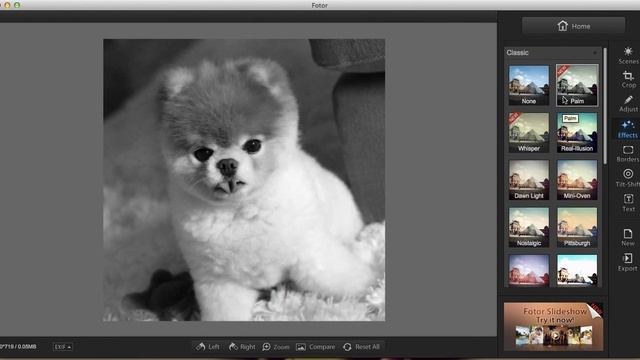
Task: Apply the Whisper effect thumbnail
Action: 529,133
